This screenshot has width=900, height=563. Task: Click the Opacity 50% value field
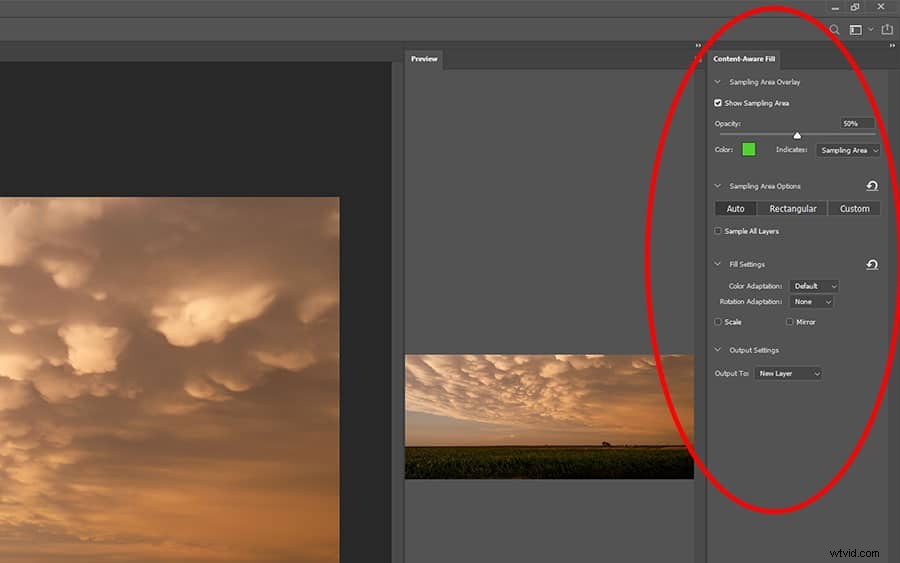[x=857, y=123]
